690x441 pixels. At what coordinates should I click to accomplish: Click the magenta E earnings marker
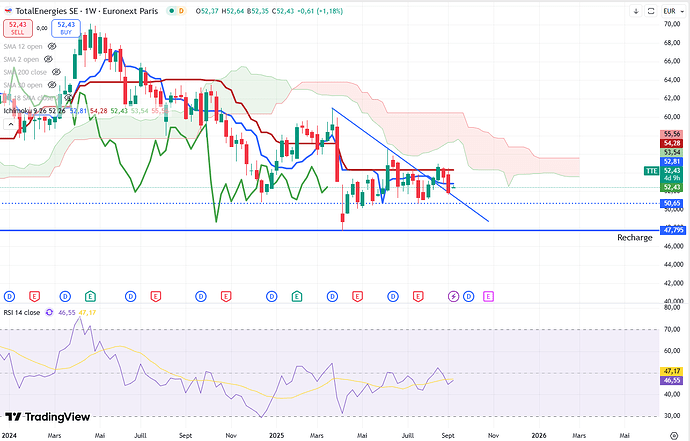click(488, 297)
